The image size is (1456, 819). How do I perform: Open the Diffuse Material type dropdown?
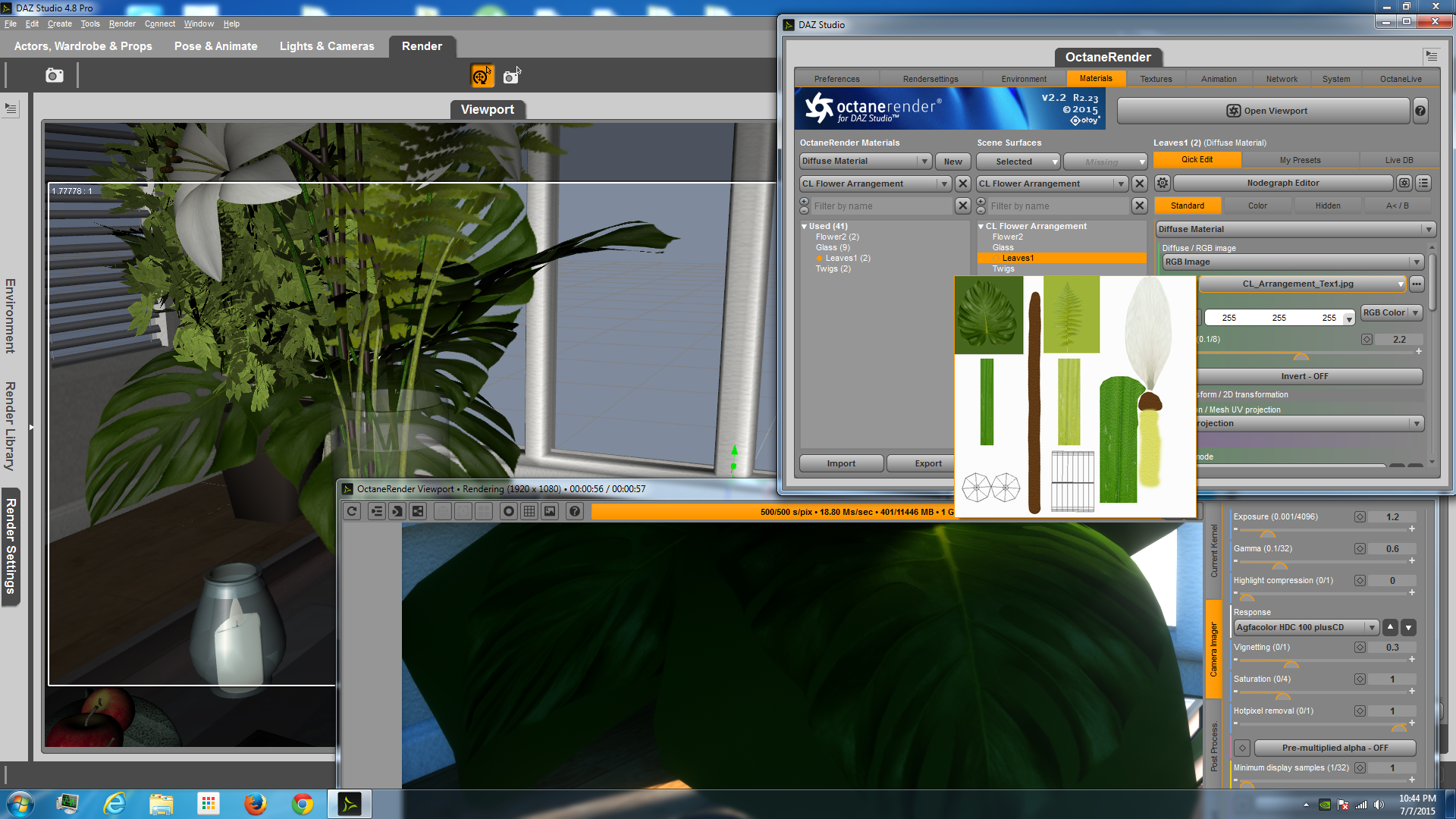tap(1295, 229)
